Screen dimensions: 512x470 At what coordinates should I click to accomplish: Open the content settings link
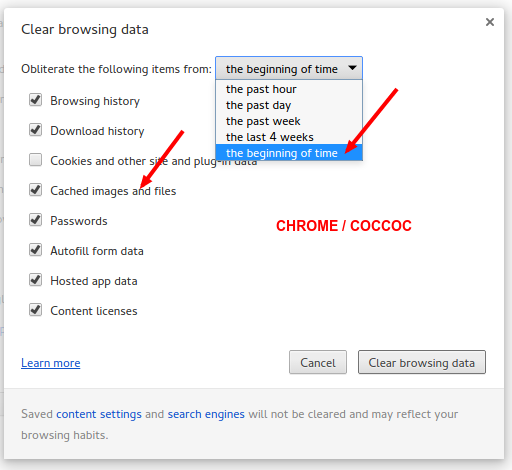coord(99,414)
